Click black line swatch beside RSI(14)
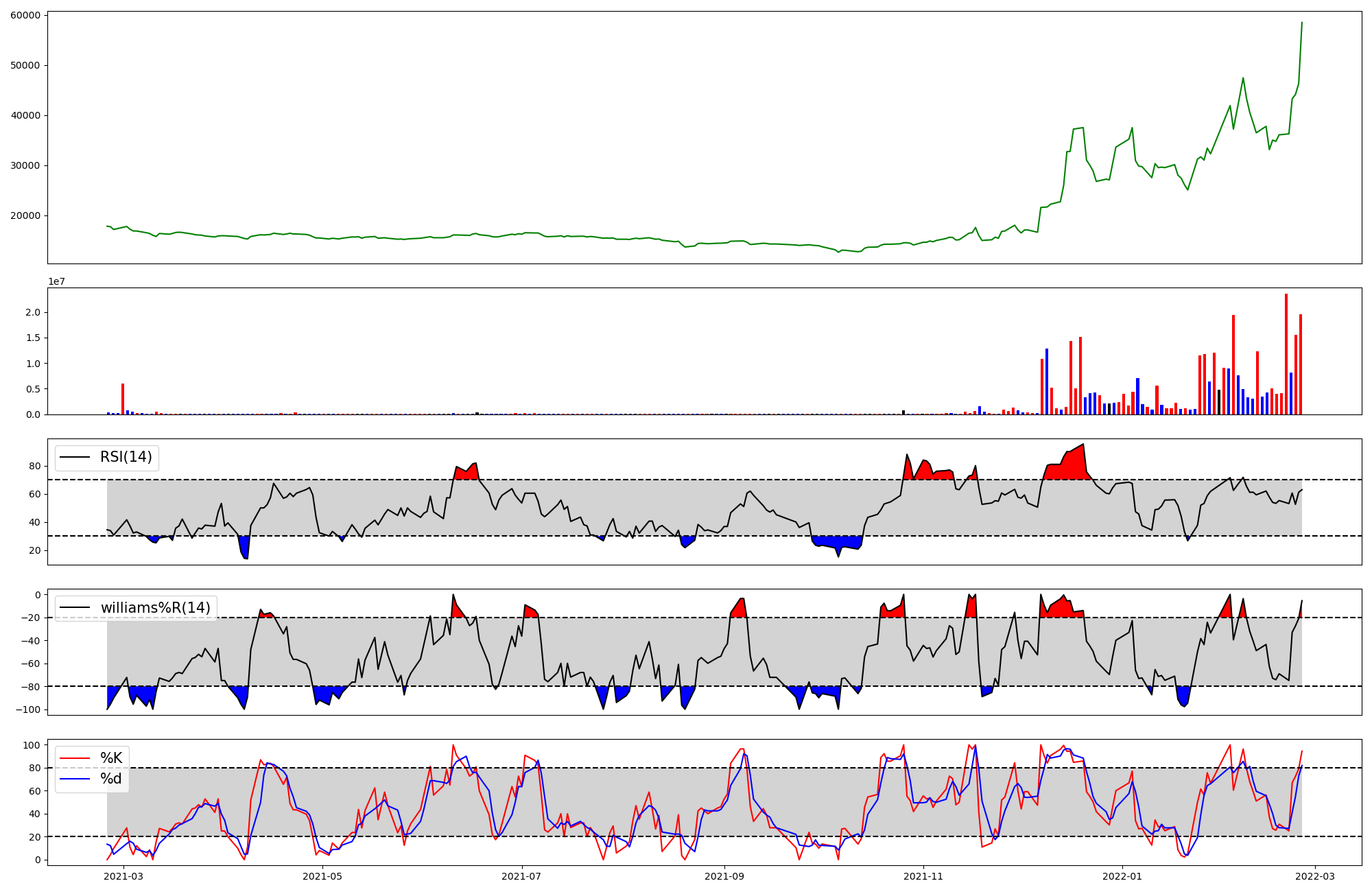This screenshot has height=892, width=1372. coord(75,457)
